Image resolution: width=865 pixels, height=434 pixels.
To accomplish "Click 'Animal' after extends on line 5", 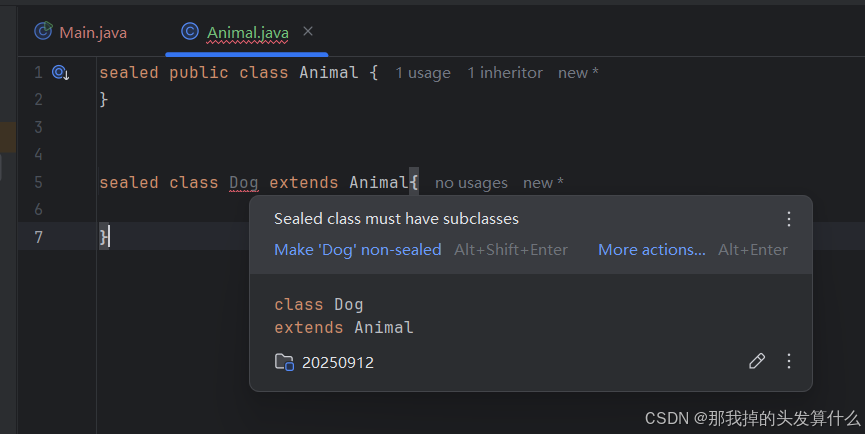I will click(378, 183).
